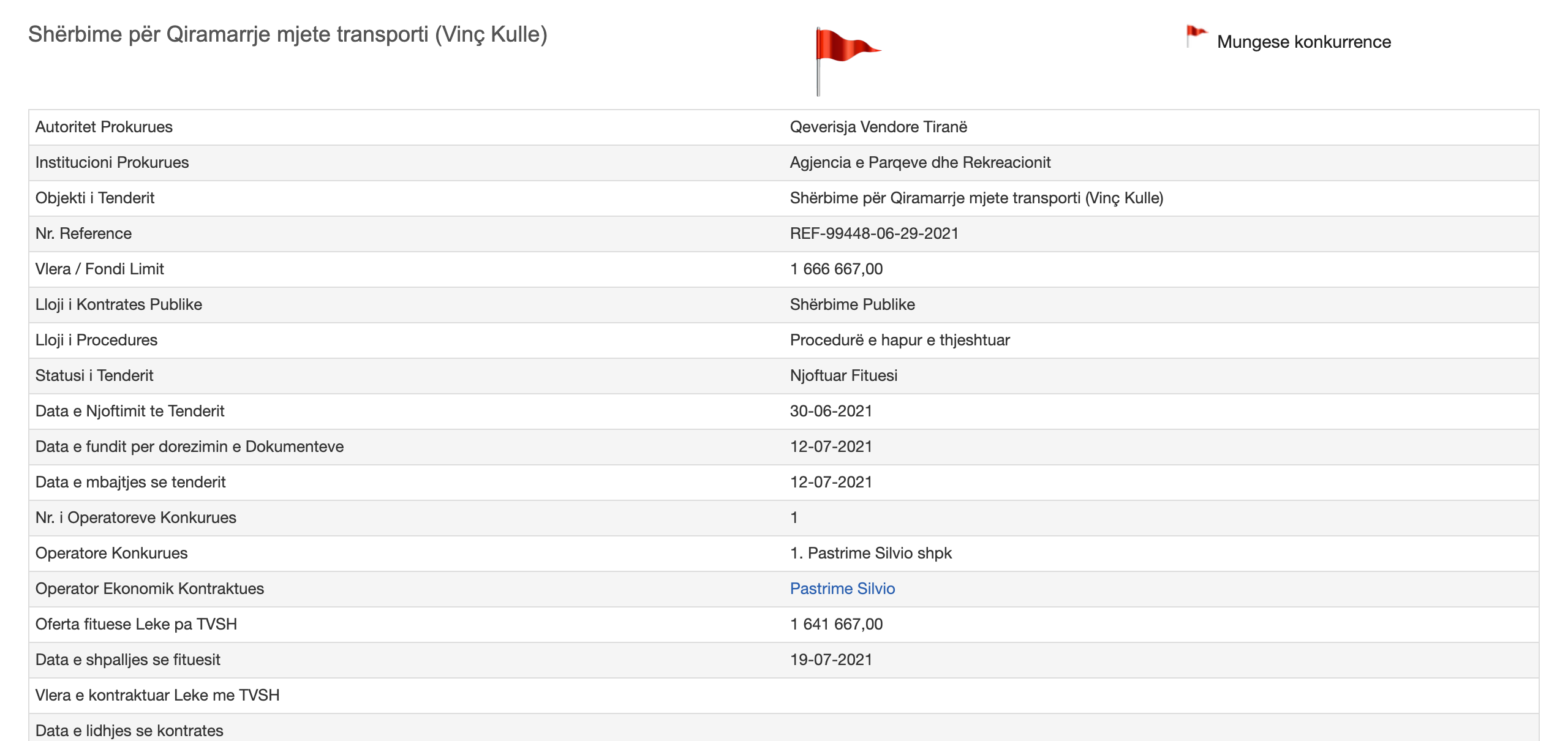Click Procedurë e hapur e thjeshtuar cell
The height and width of the screenshot is (741, 1568).
[x=899, y=340]
